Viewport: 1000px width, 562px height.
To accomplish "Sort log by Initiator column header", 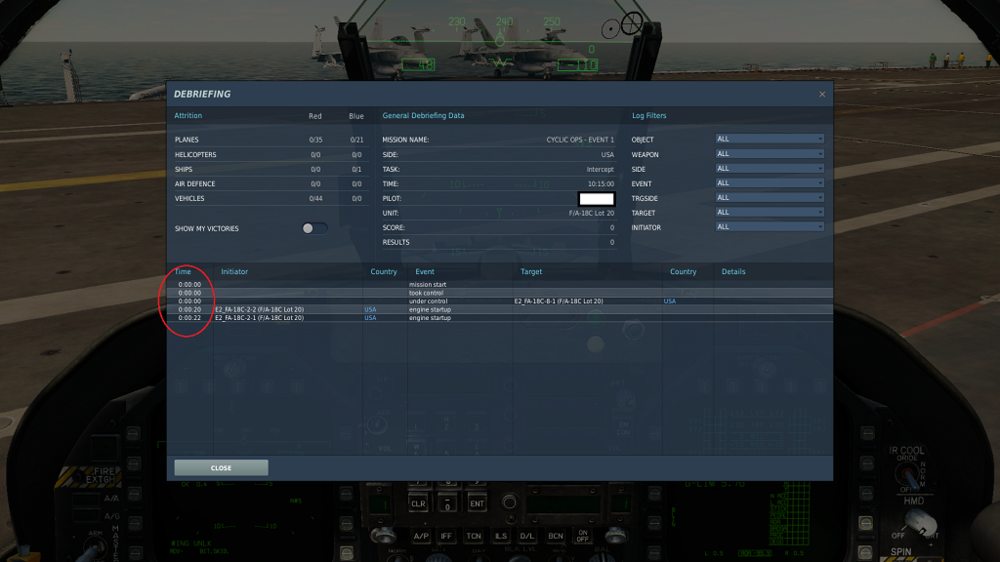I will pyautogui.click(x=234, y=272).
